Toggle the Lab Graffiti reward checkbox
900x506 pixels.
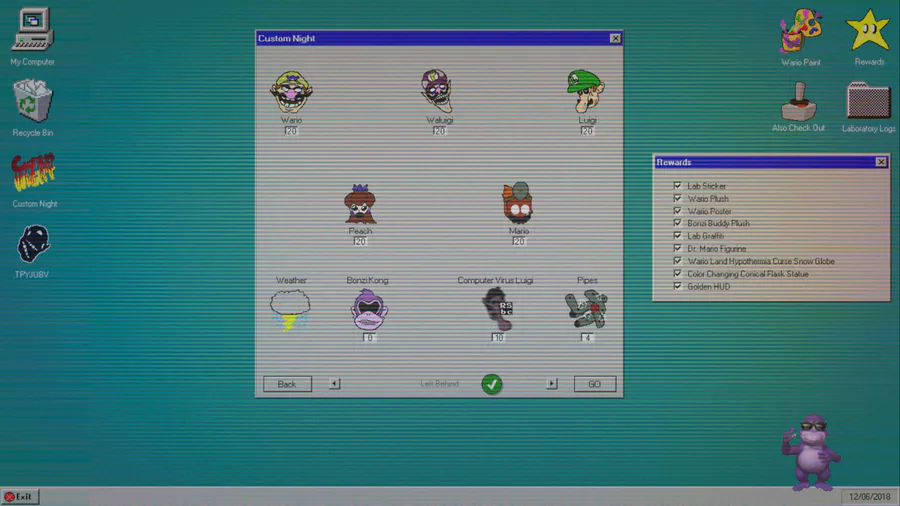(x=677, y=235)
